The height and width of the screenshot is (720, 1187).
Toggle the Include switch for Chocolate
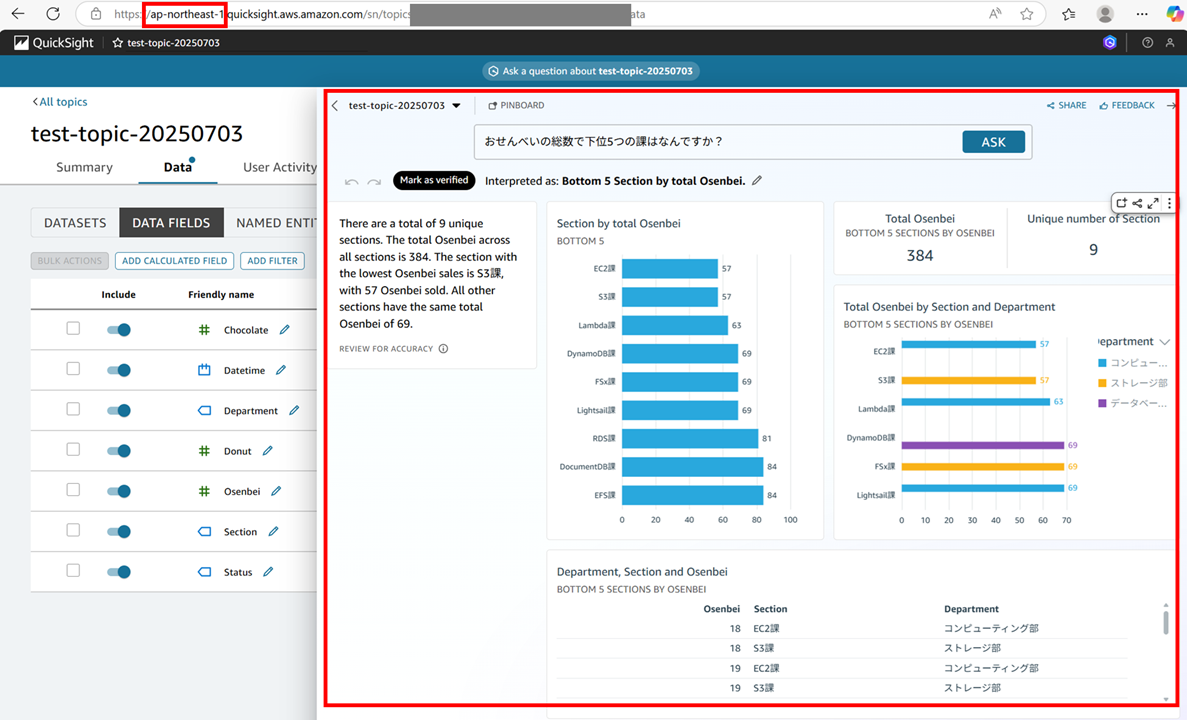pyautogui.click(x=119, y=329)
